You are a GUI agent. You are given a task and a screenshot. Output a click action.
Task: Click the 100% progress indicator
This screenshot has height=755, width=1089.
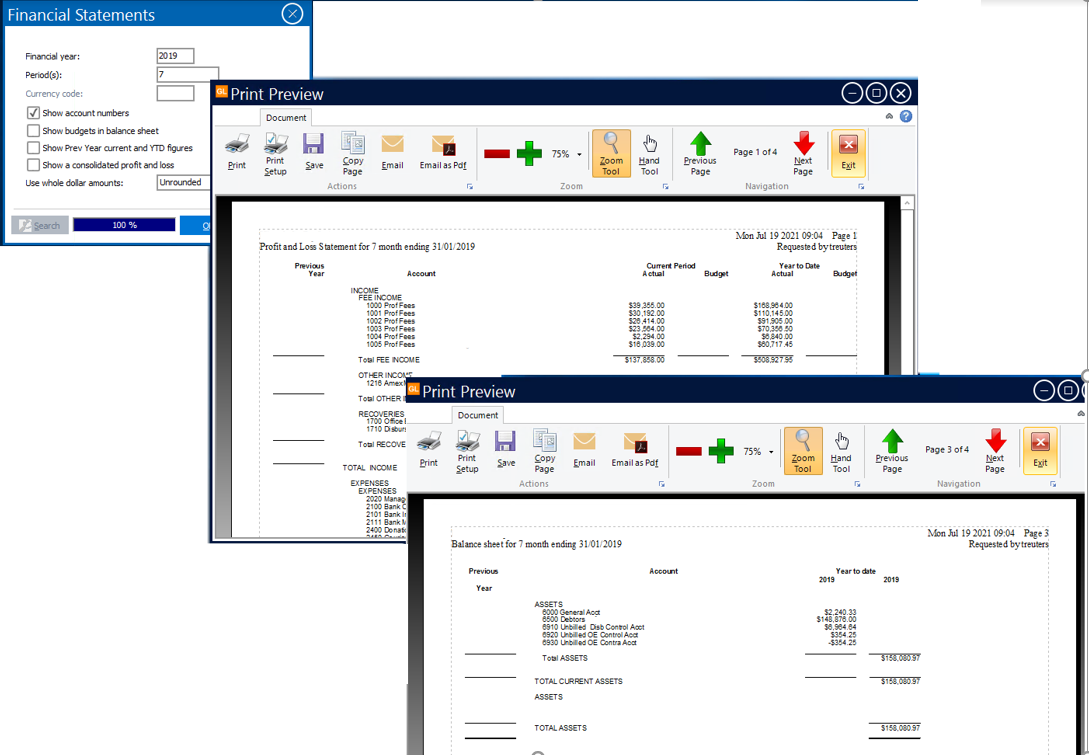coord(123,224)
